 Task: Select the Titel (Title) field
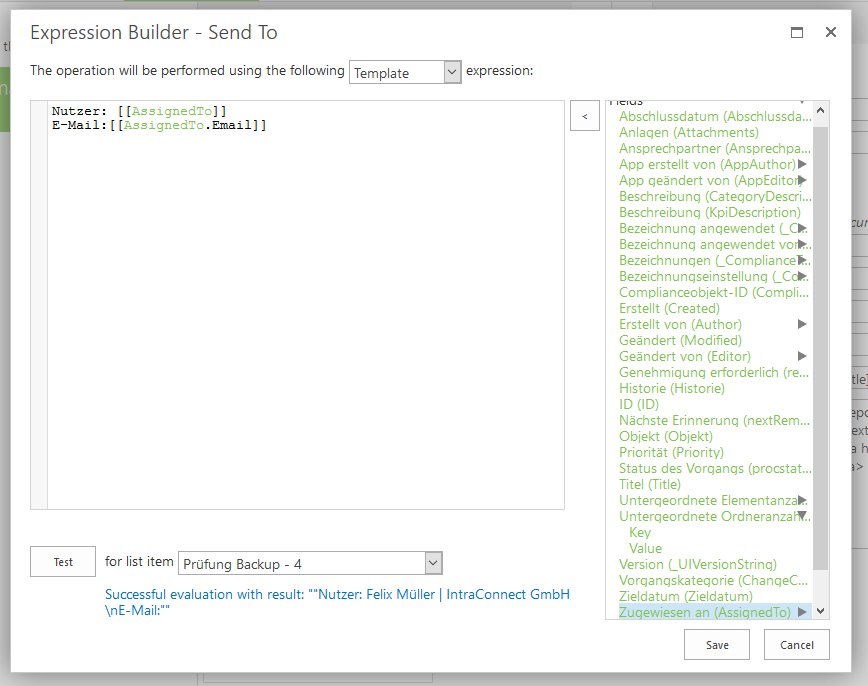click(x=650, y=484)
